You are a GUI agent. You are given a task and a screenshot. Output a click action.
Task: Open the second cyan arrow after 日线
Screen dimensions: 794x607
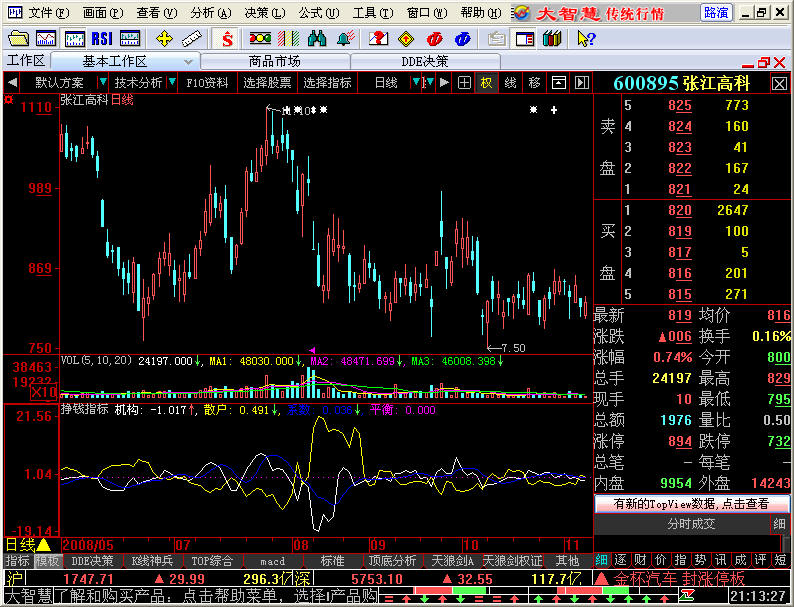429,82
